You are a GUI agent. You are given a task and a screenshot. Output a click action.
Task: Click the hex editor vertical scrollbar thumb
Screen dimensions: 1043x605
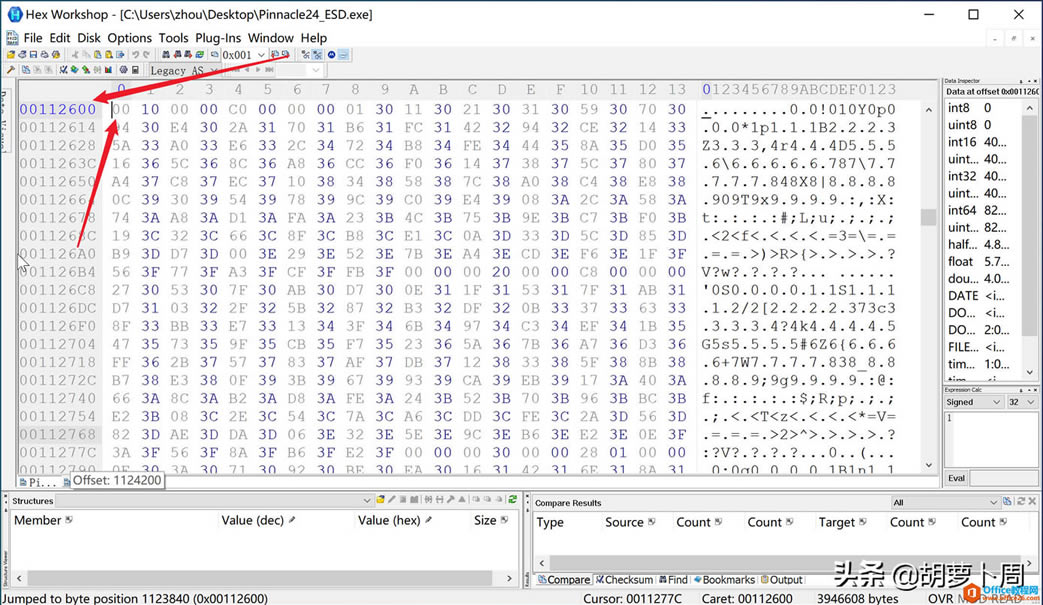pos(929,217)
